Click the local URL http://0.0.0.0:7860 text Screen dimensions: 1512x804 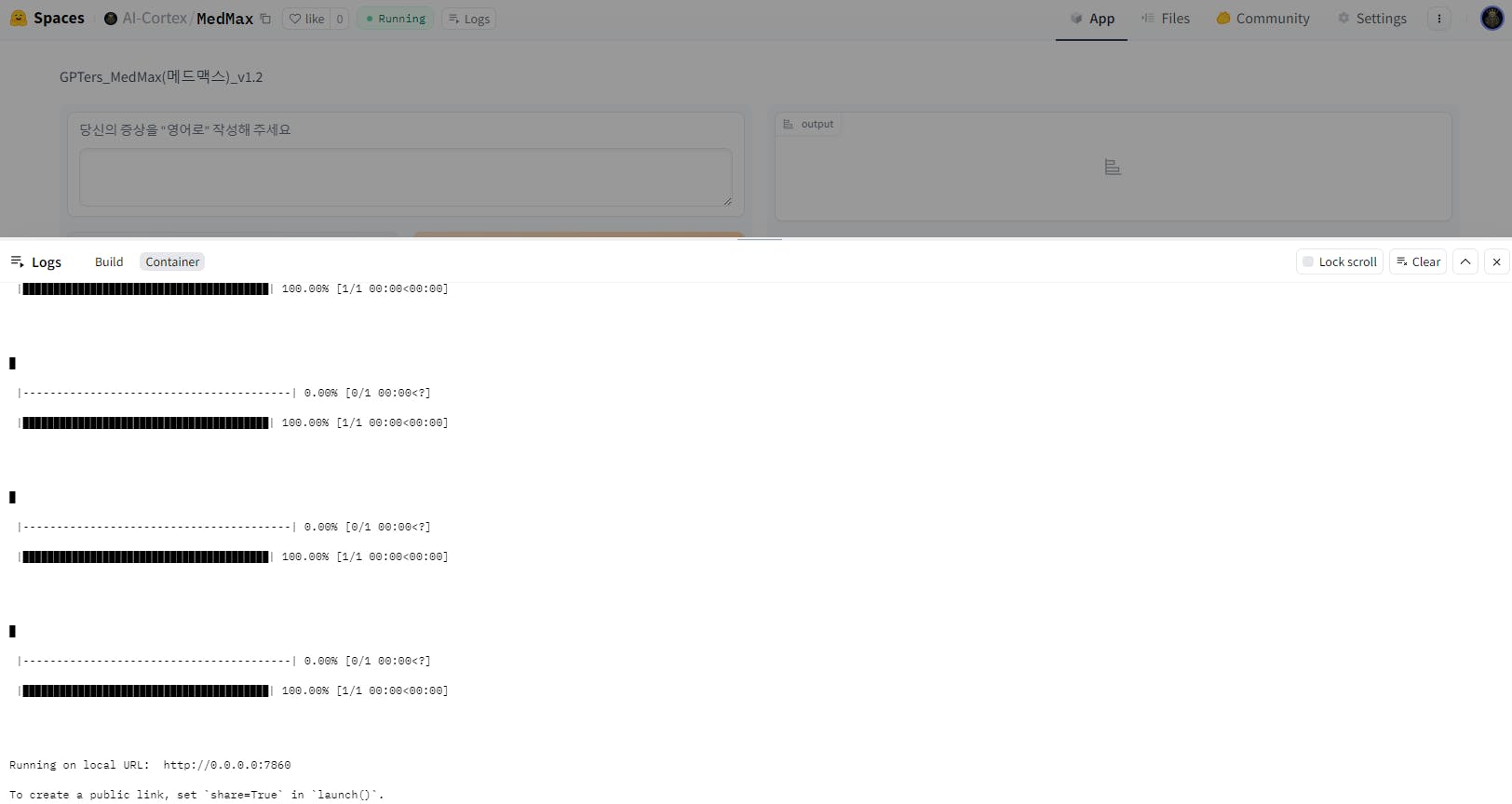(x=227, y=765)
